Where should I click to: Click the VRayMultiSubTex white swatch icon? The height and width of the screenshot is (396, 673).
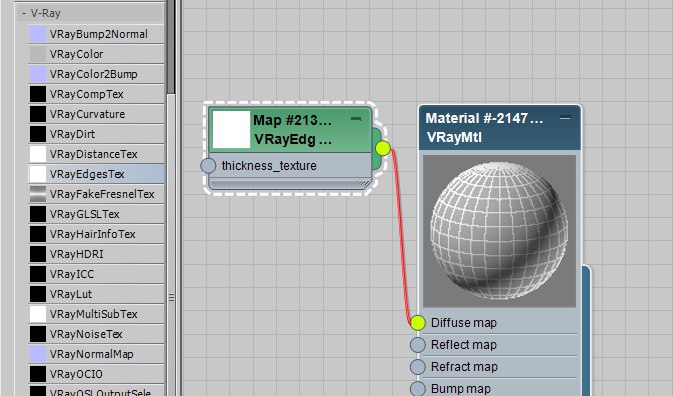pyautogui.click(x=38, y=314)
